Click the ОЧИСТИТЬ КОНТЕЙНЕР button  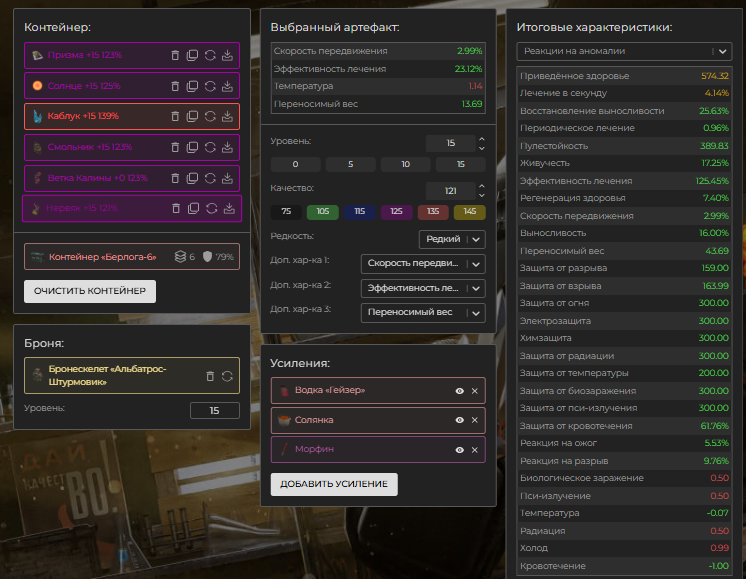(x=90, y=291)
